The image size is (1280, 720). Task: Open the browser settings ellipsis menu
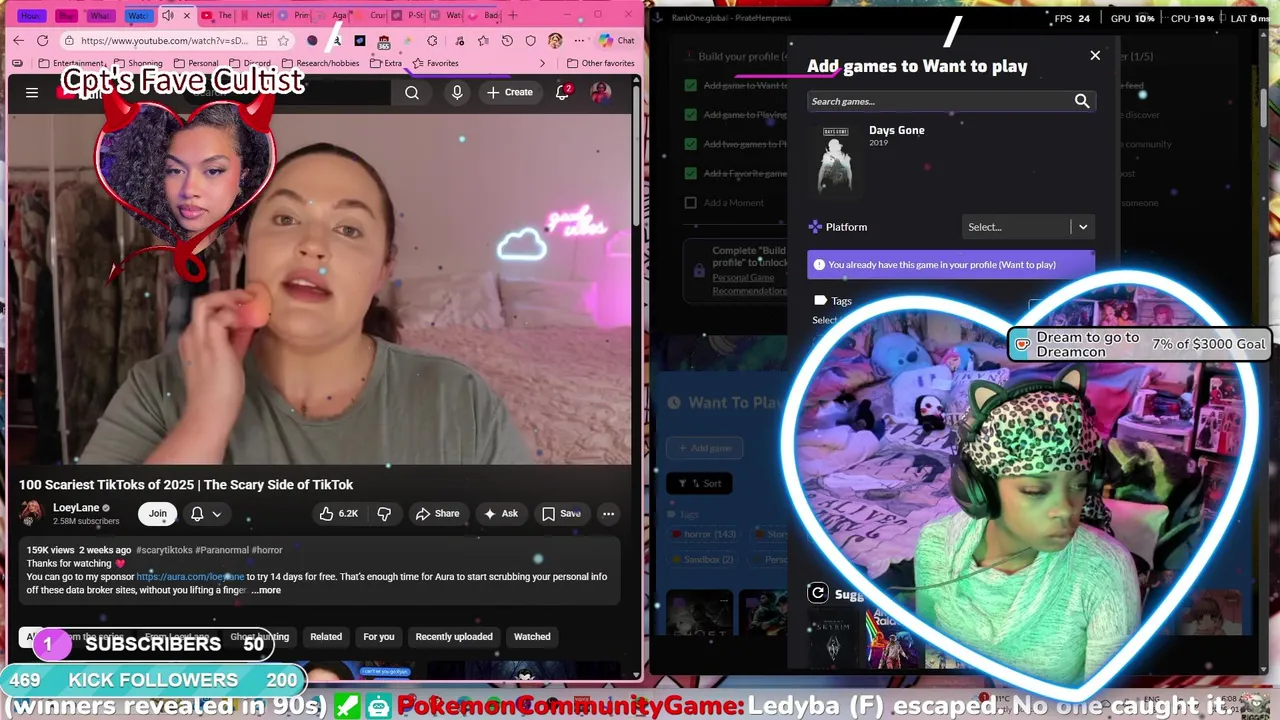pyautogui.click(x=578, y=40)
